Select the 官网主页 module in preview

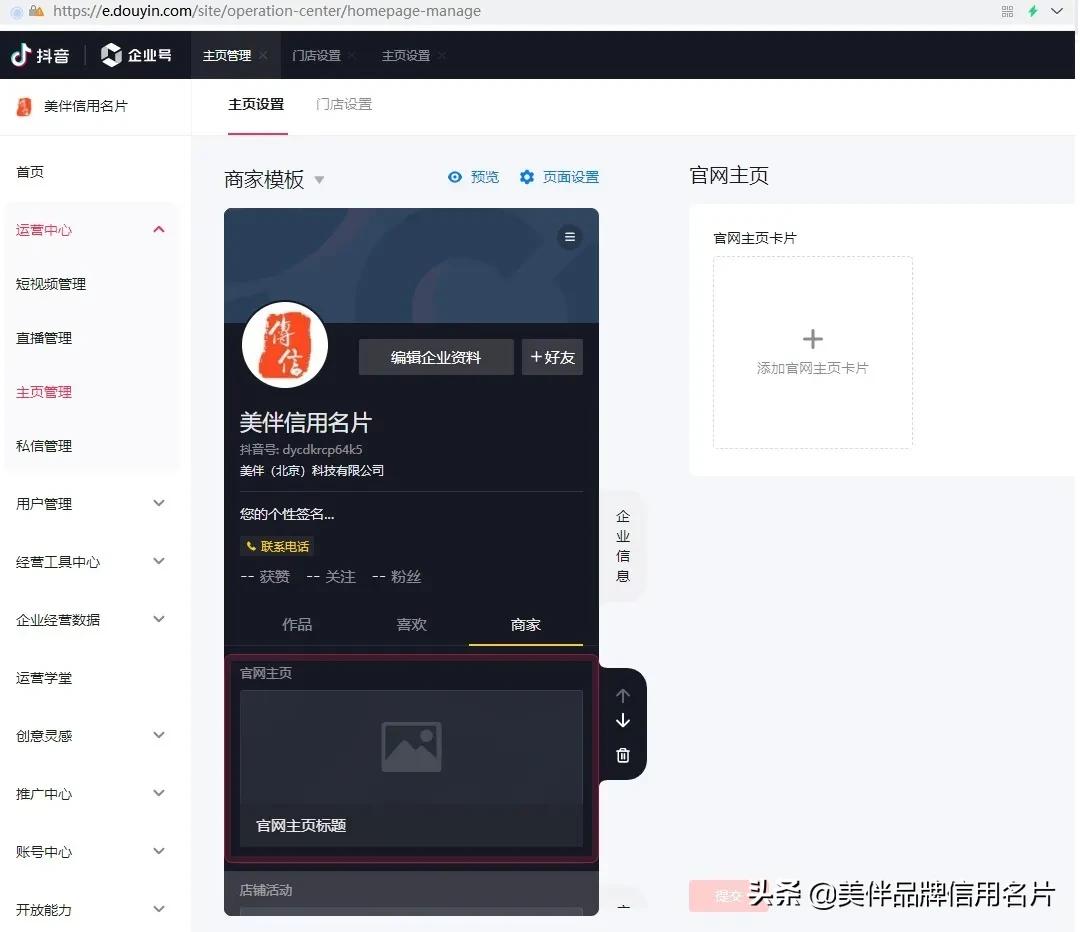411,759
